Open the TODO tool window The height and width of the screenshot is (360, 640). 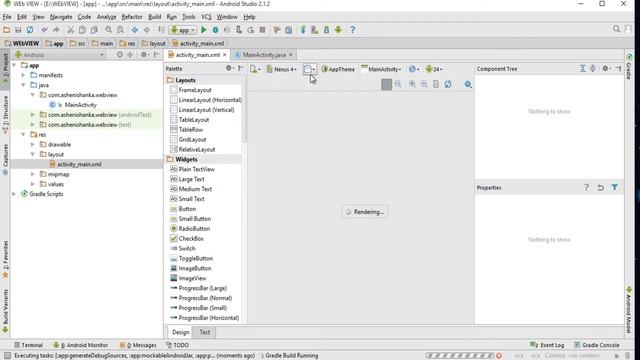pyautogui.click(x=177, y=345)
